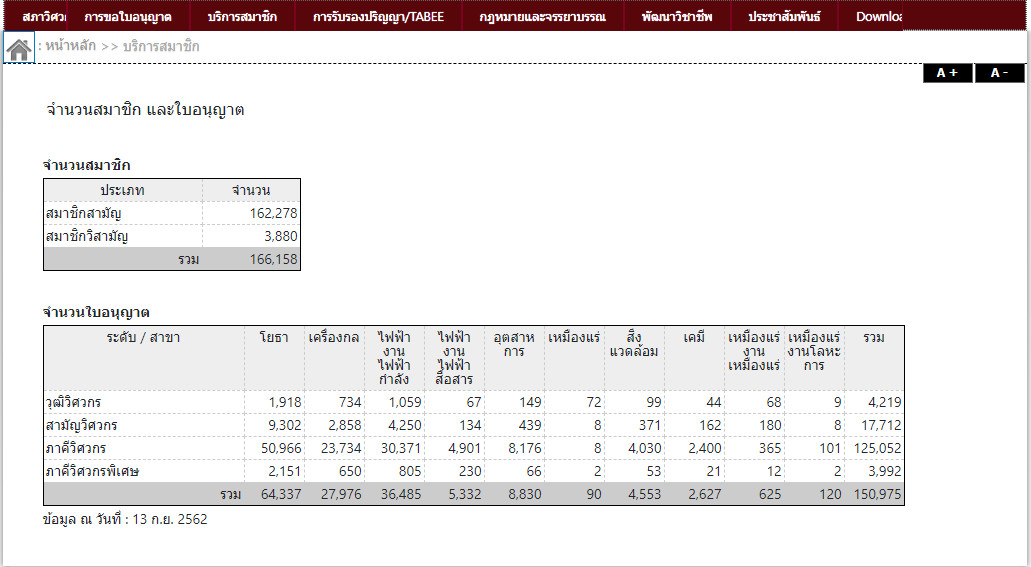
Task: Click บริการสมาชิก breadcrumb text
Action: pos(161,46)
